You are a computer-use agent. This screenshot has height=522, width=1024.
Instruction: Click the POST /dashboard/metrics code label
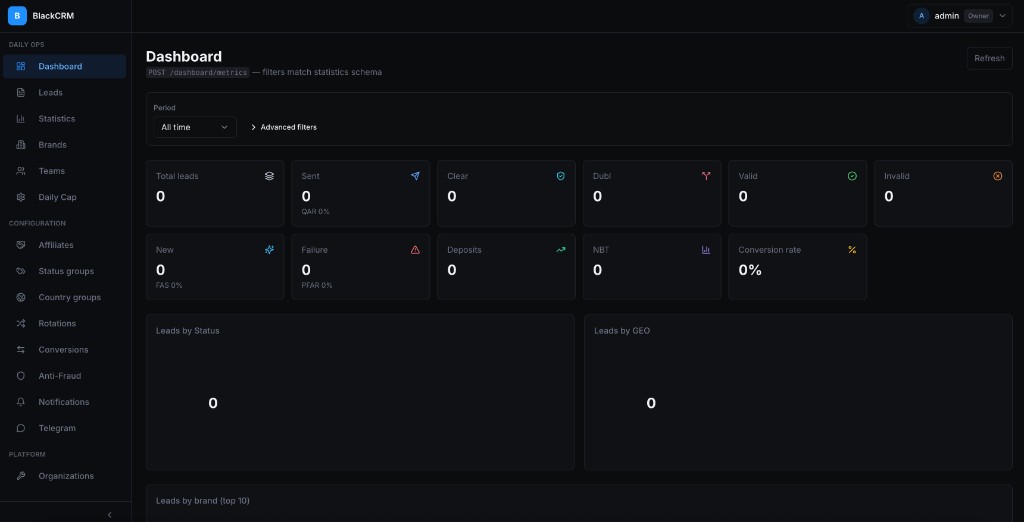pos(198,73)
